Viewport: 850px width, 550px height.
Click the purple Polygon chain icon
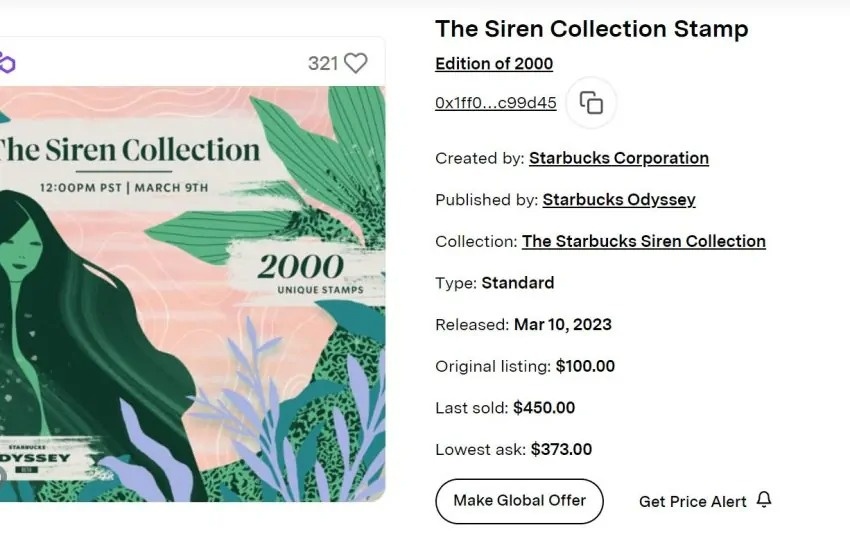click(x=7, y=64)
